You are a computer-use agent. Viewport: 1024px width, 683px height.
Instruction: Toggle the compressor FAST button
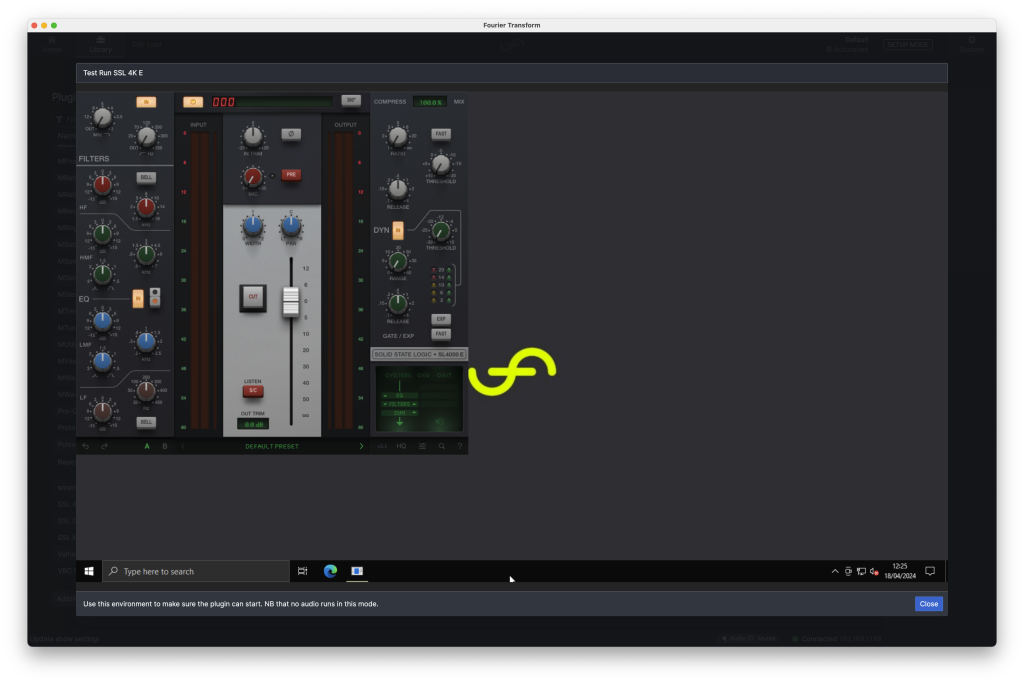click(441, 134)
